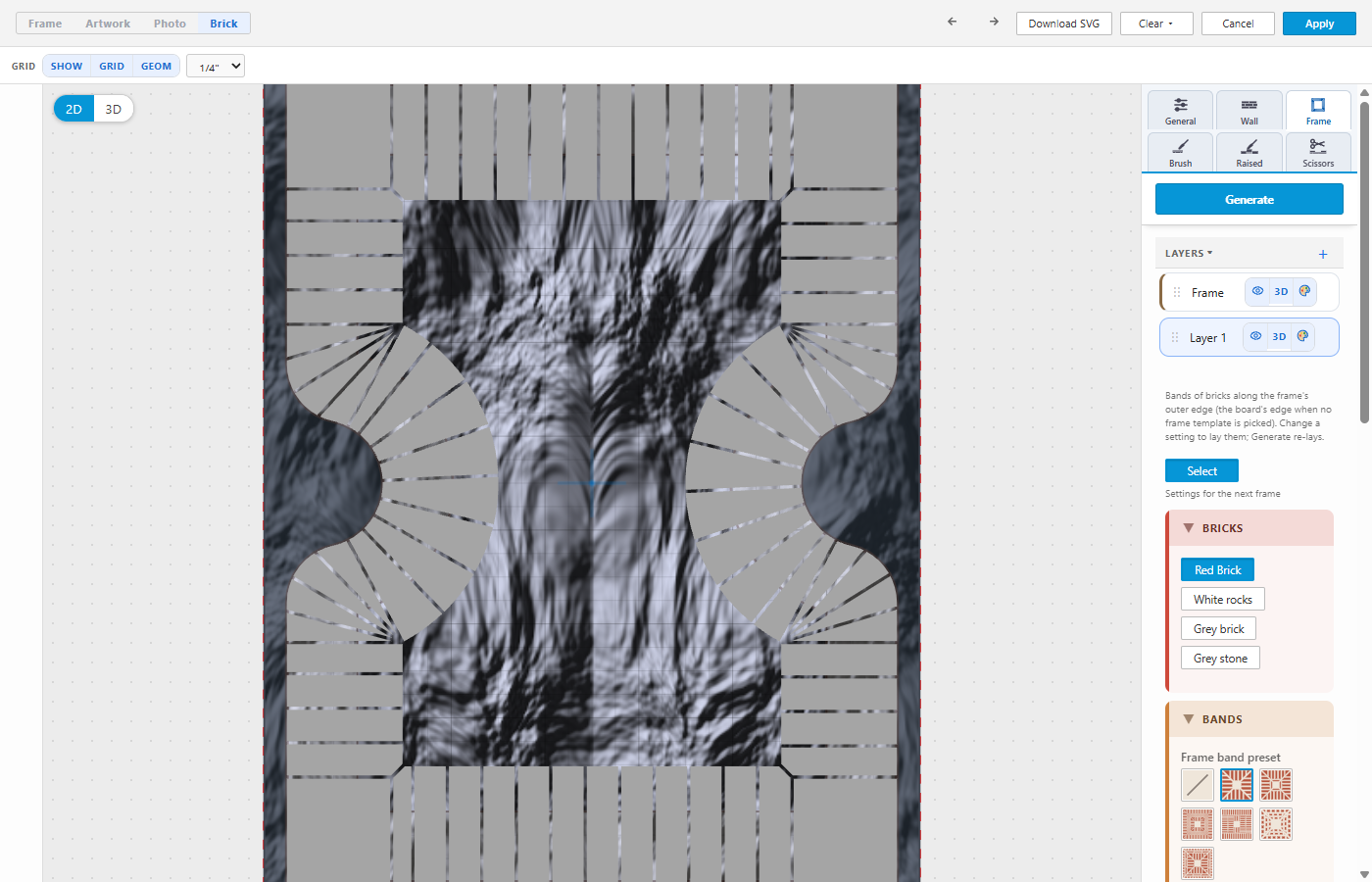
Task: Open the color palette for Layer 1
Action: (1302, 336)
